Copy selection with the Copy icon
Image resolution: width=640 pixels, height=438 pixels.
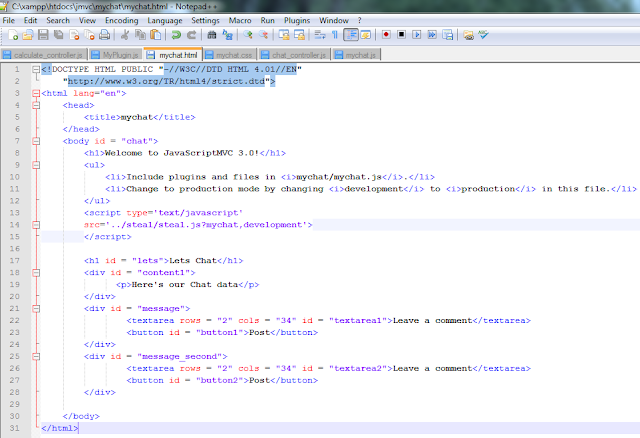click(140, 35)
